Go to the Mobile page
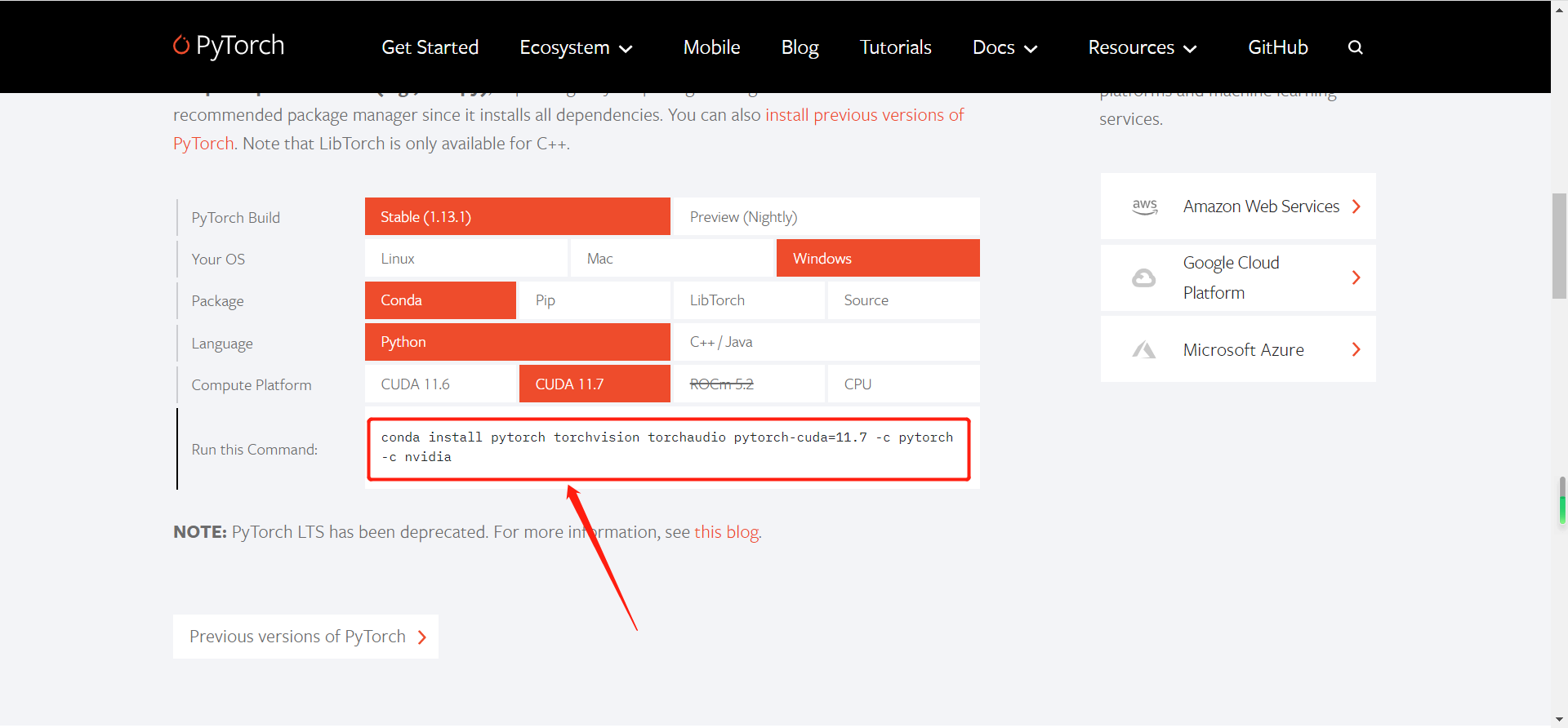The image size is (1568, 728). pos(711,47)
